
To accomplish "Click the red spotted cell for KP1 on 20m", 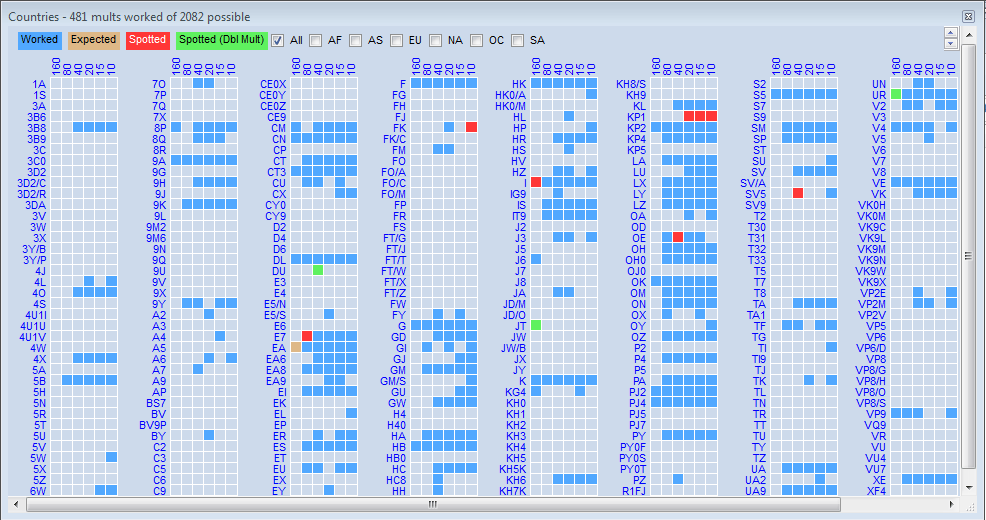I will [x=689, y=116].
